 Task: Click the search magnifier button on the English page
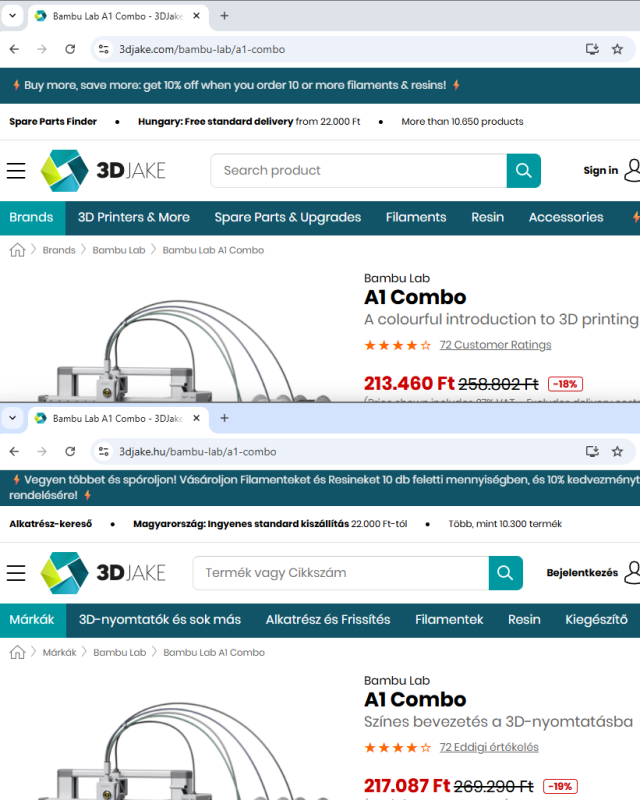pos(524,170)
